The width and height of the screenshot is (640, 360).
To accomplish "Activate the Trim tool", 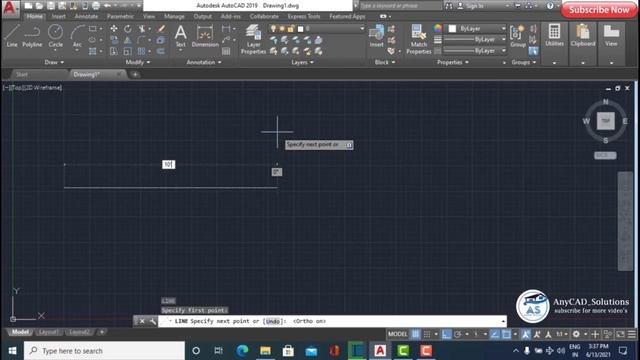I will pyautogui.click(x=142, y=29).
